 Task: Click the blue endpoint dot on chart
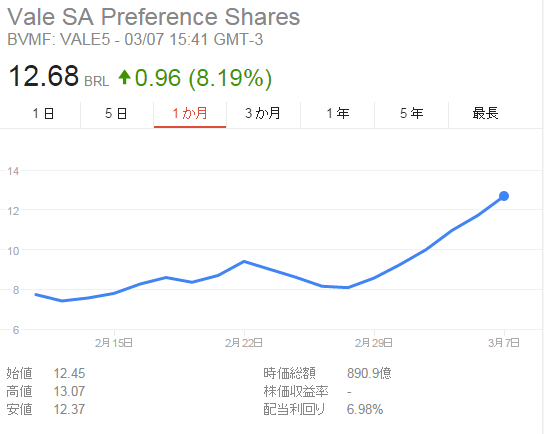504,196
